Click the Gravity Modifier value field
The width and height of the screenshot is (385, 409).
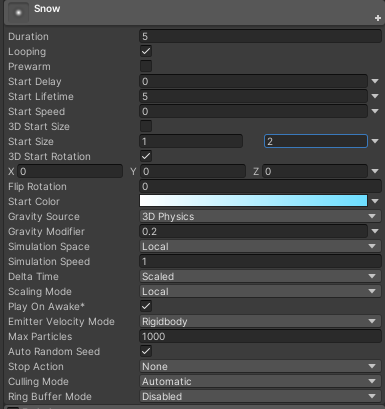[253, 231]
